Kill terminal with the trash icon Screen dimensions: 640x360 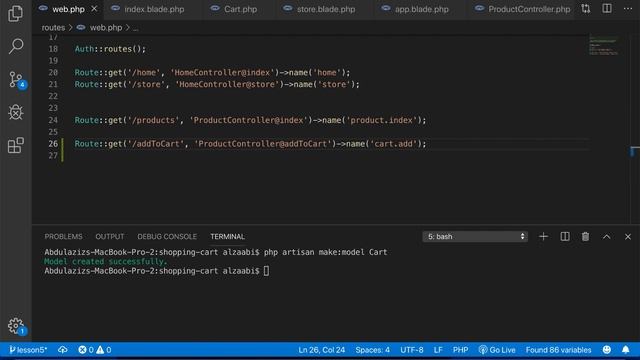(x=585, y=237)
